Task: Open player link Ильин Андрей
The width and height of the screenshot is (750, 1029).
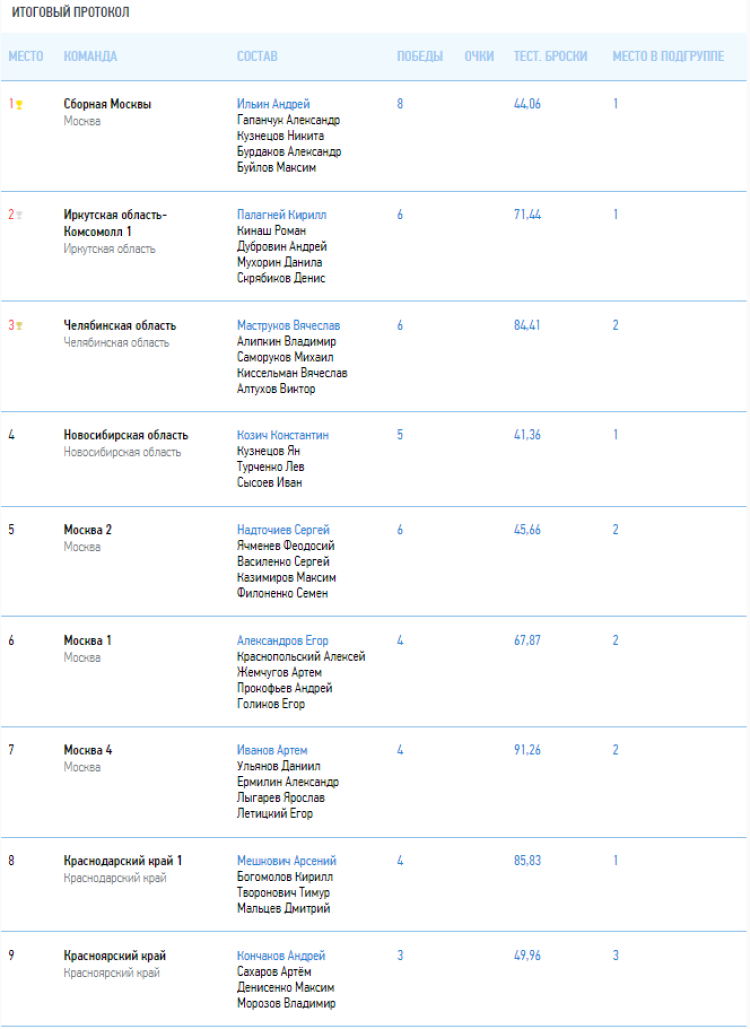Action: pos(273,104)
